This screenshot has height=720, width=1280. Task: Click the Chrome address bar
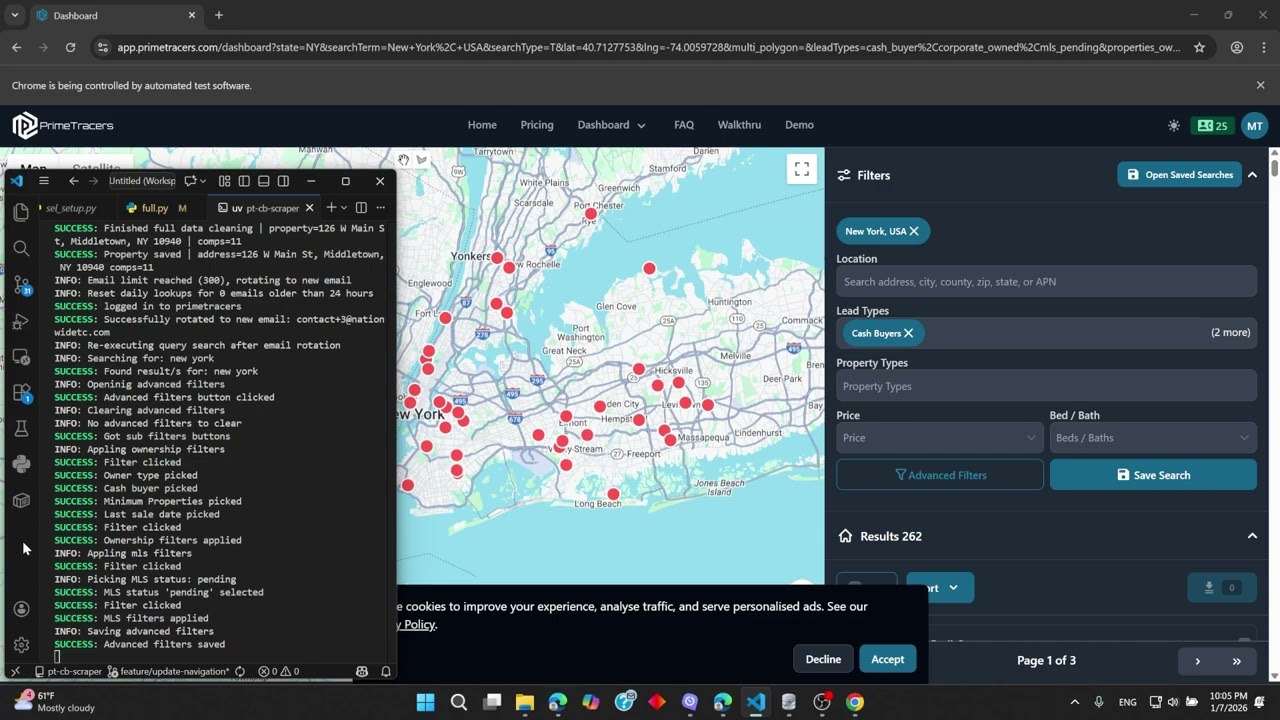648,47
